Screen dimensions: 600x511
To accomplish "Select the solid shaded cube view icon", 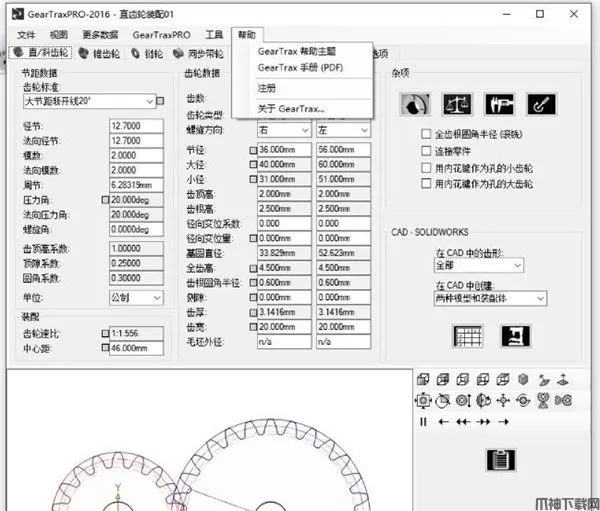I will tap(523, 380).
